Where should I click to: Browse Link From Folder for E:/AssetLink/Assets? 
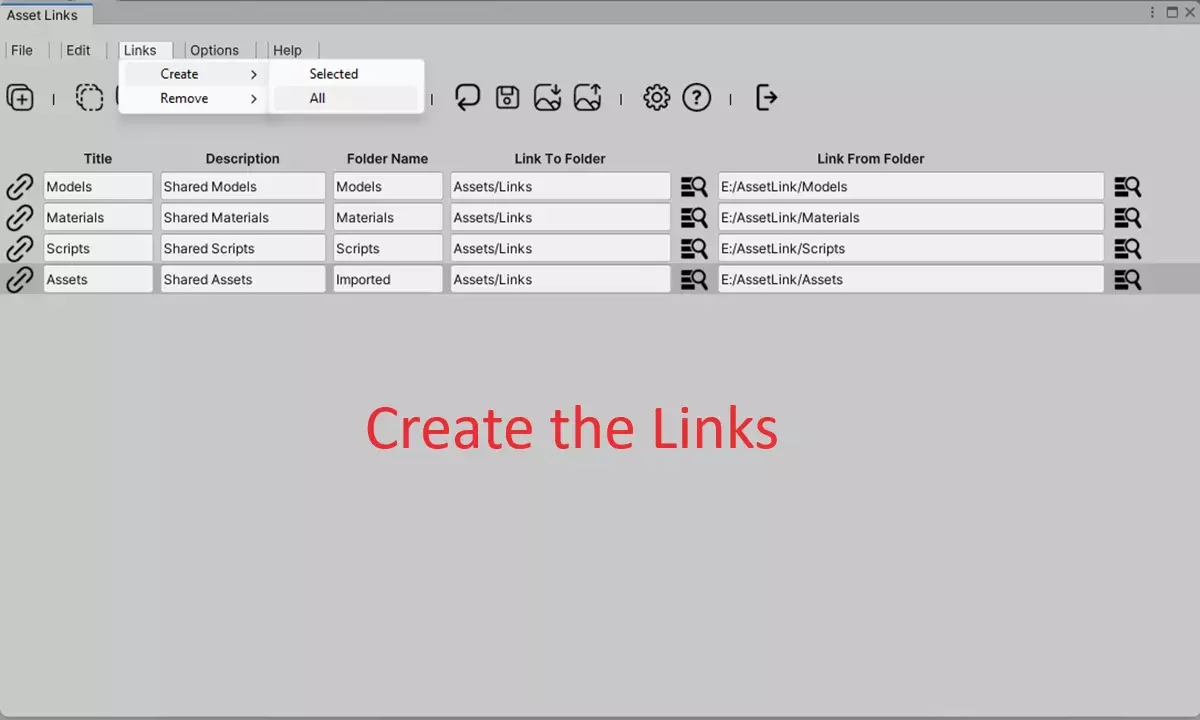pyautogui.click(x=1128, y=280)
